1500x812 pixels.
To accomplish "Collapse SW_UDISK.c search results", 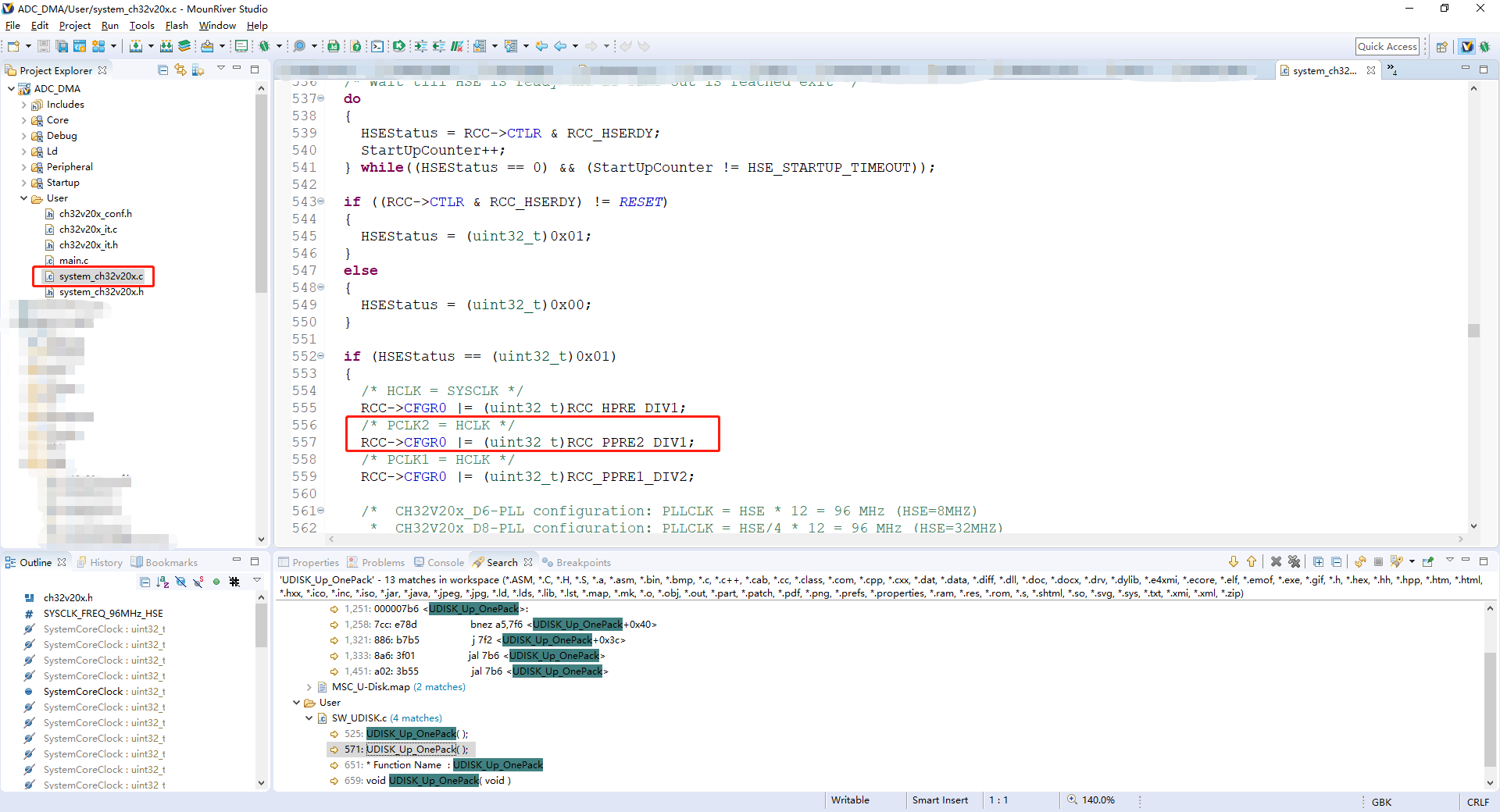I will point(309,718).
